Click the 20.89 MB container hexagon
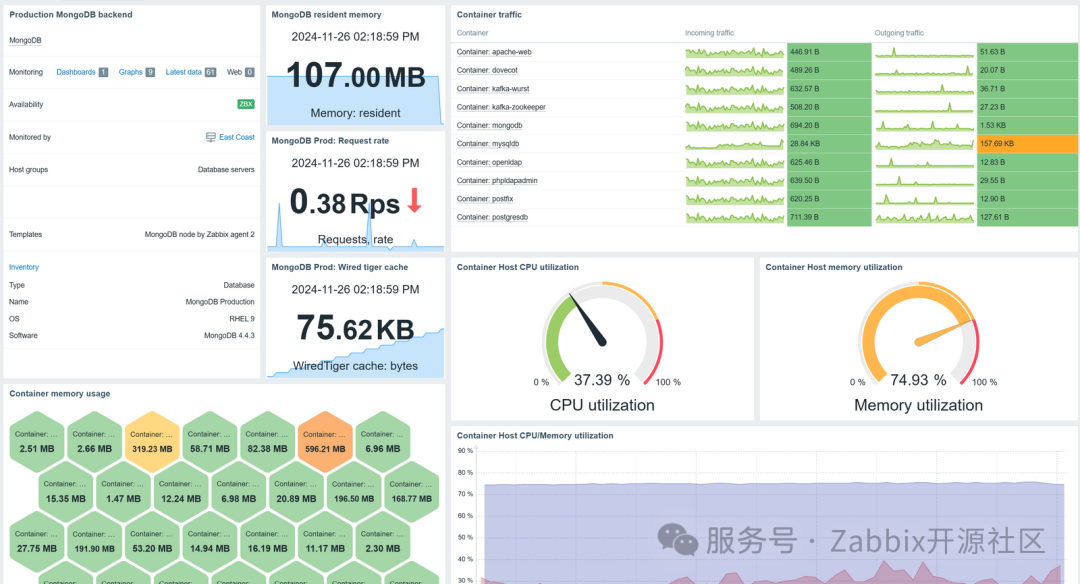1080x584 pixels. [x=296, y=492]
